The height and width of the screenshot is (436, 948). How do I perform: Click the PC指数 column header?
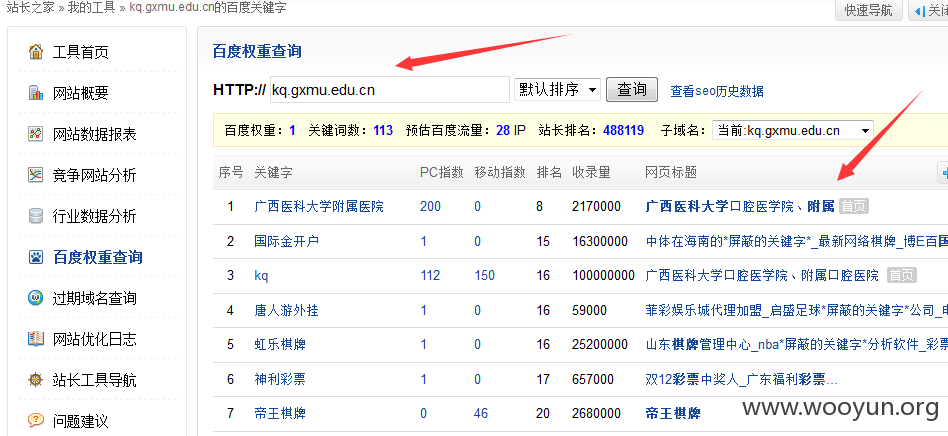click(x=442, y=172)
